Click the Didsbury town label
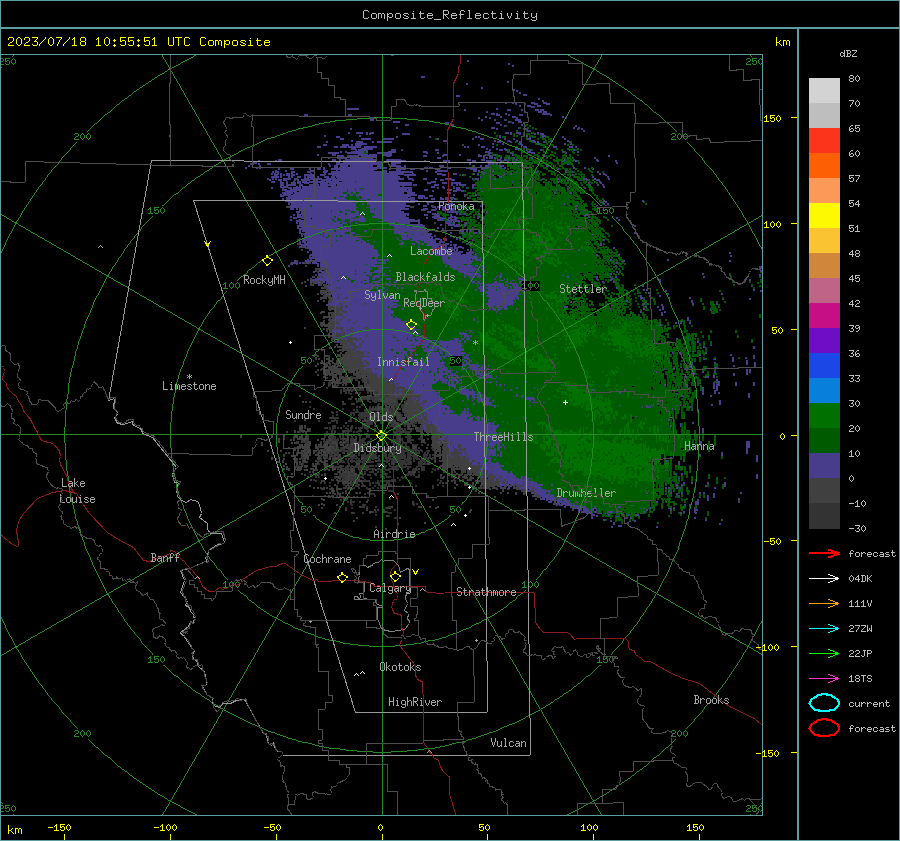The height and width of the screenshot is (841, 900). click(377, 448)
